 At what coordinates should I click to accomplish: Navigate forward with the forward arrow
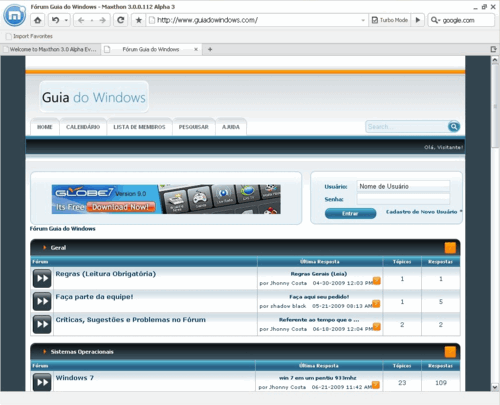(x=103, y=20)
